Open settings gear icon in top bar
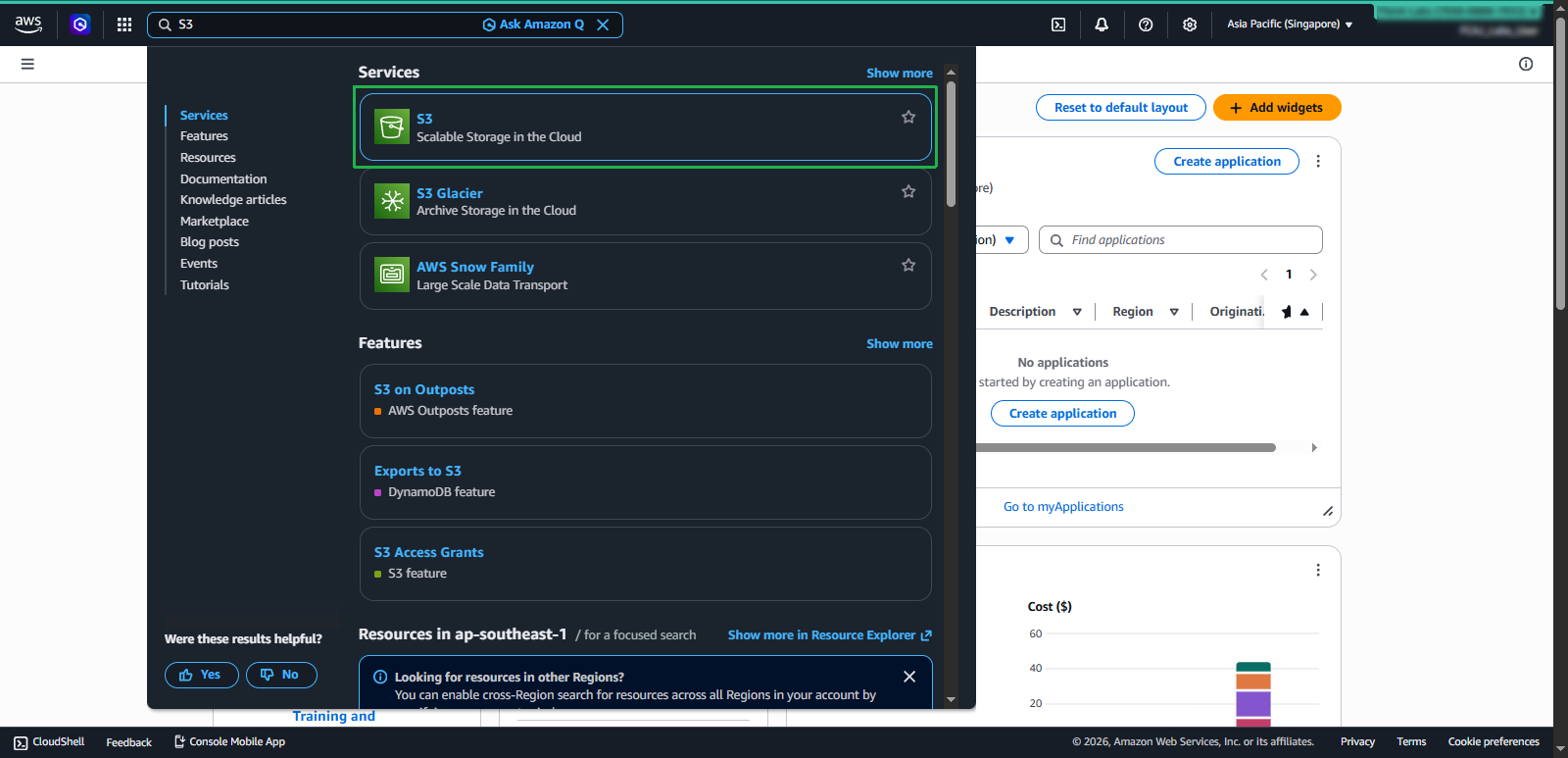The height and width of the screenshot is (758, 1568). pyautogui.click(x=1190, y=25)
